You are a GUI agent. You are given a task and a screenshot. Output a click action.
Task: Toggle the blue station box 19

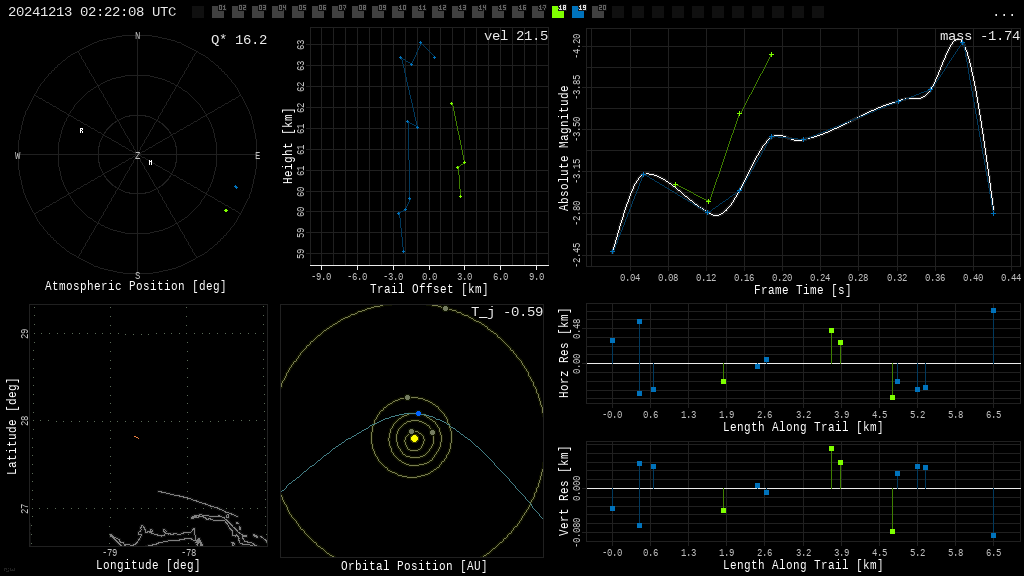[x=578, y=12]
